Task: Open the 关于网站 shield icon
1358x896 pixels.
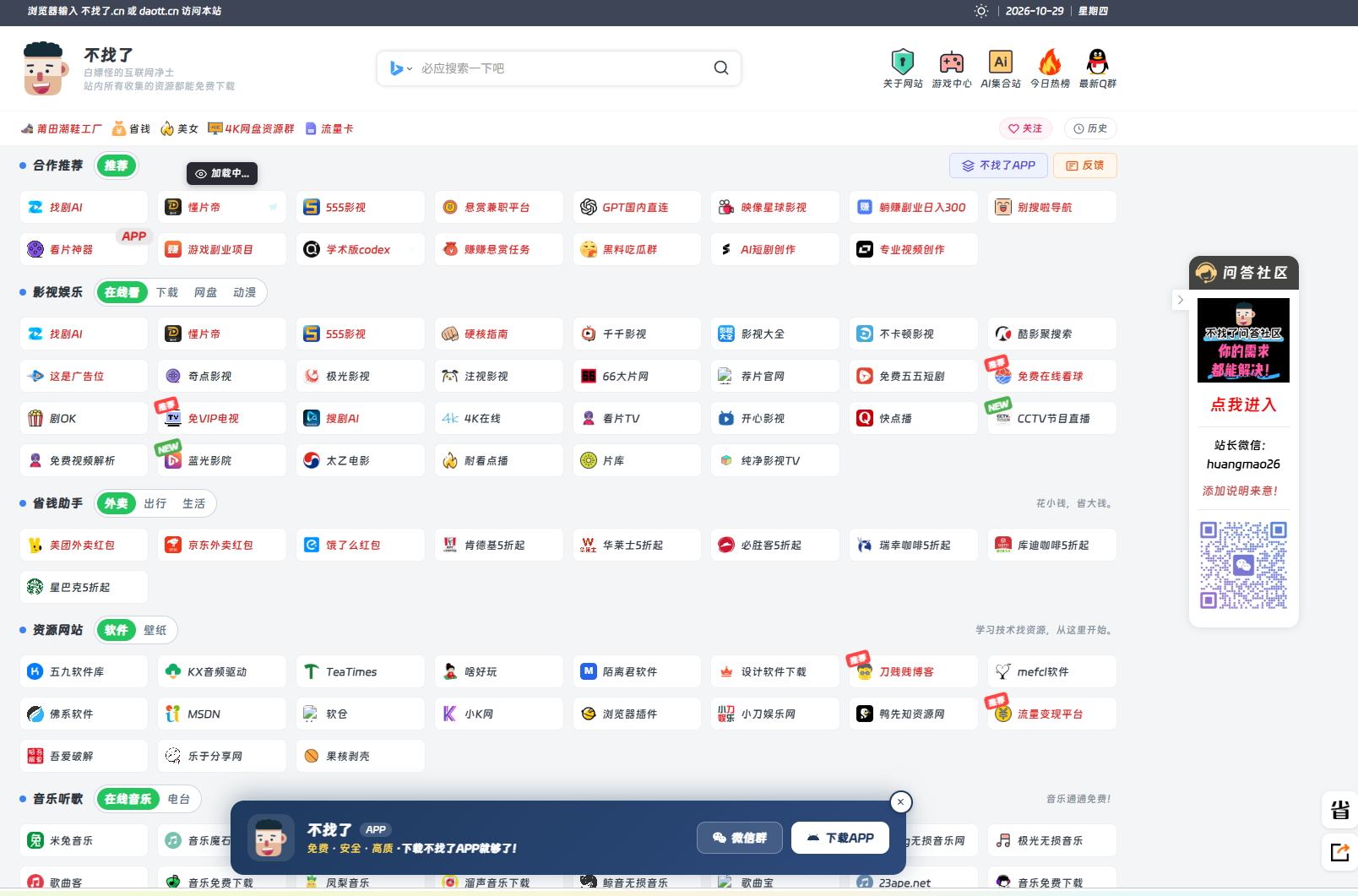Action: tap(903, 62)
